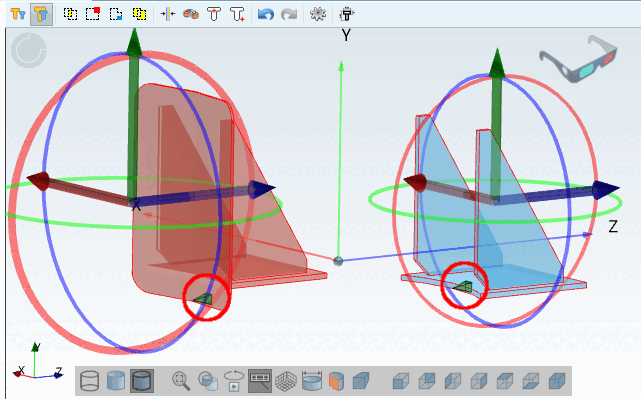Toggle the grid mesh display icon
Viewport: 641px width, 399px height.
pyautogui.click(x=286, y=381)
